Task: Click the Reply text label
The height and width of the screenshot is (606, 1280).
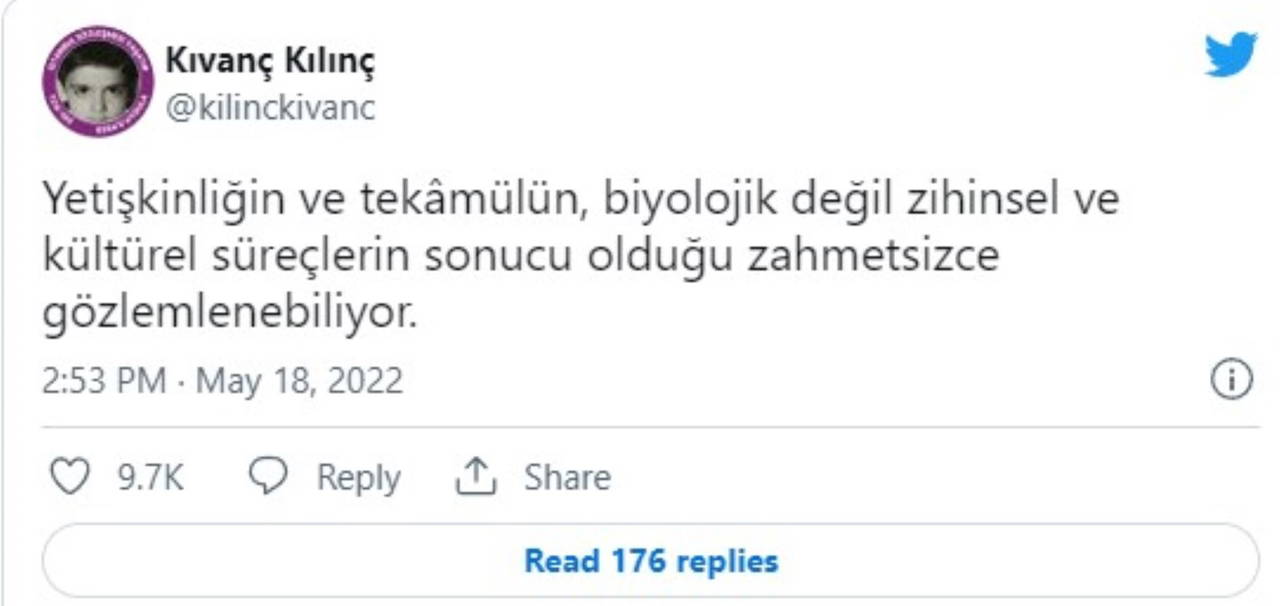Action: coord(358,477)
